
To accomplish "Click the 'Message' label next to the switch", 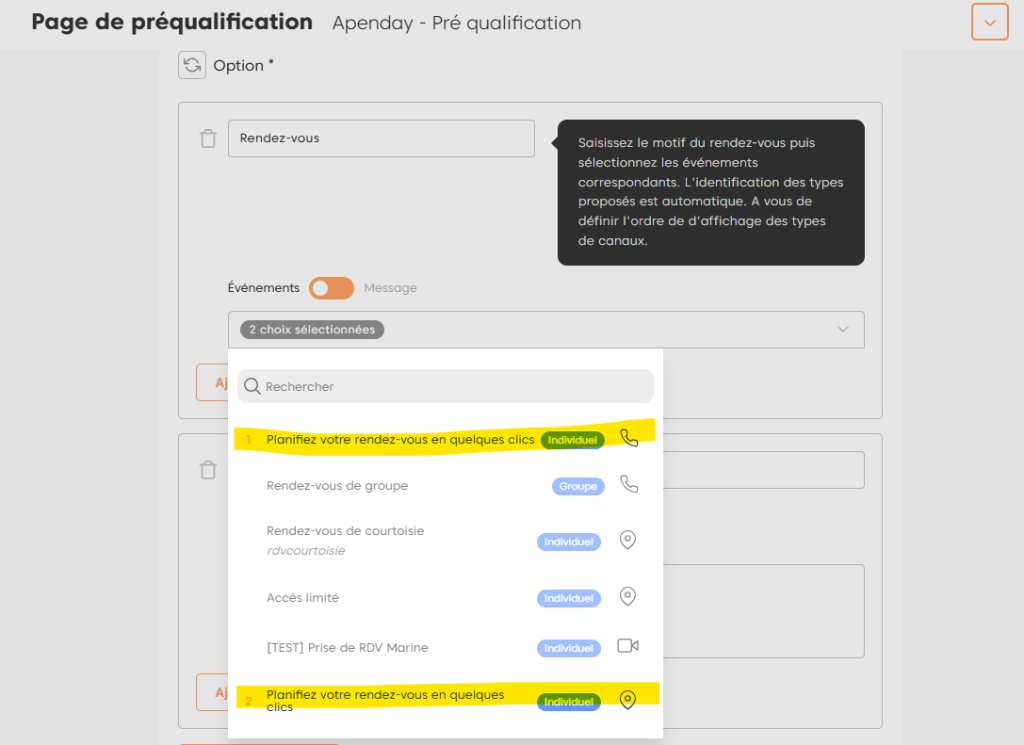I will coord(390,288).
